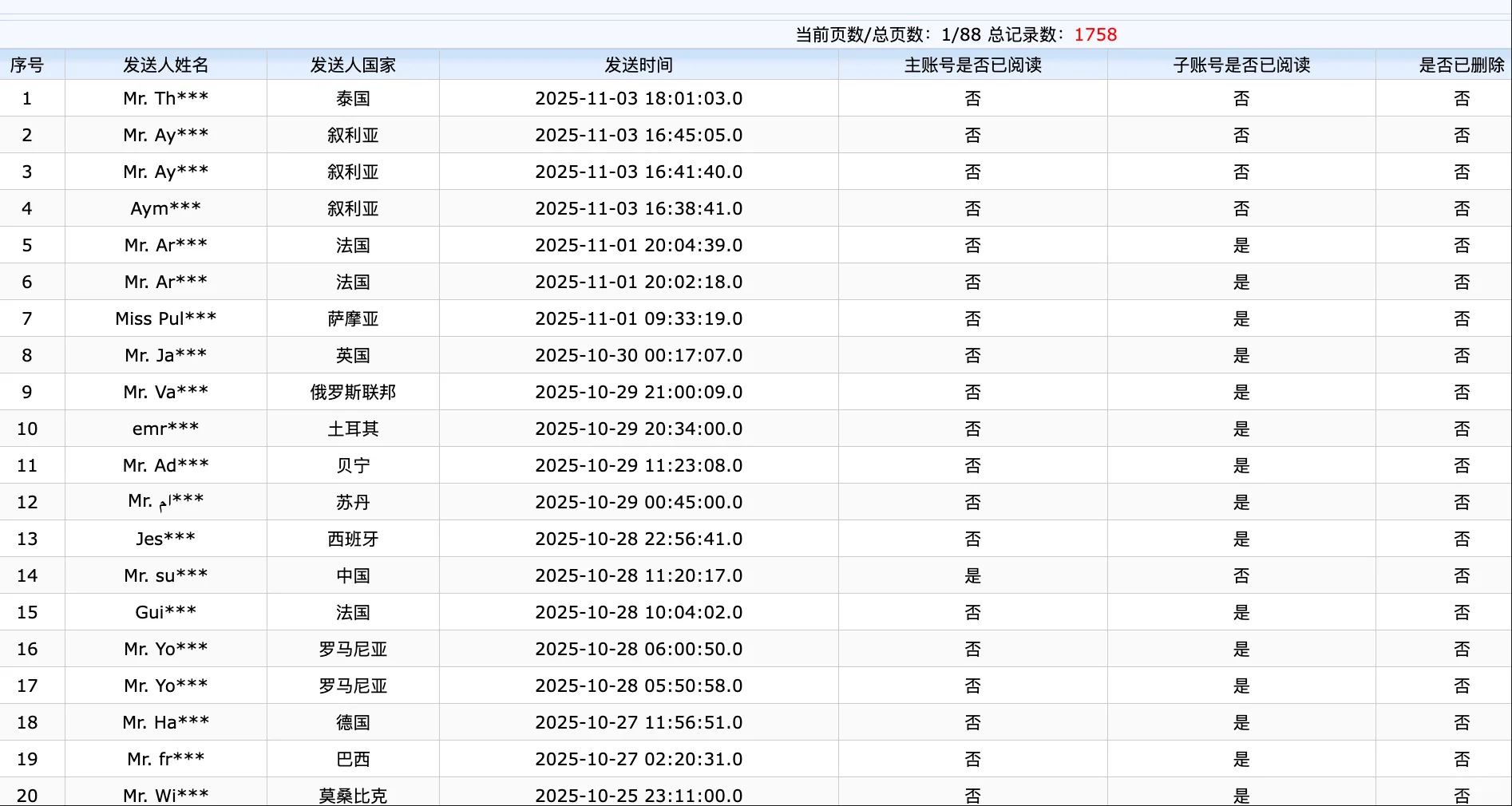Image resolution: width=1512 pixels, height=806 pixels.
Task: Select the Jes*** entry from 西班牙
Action: pos(164,539)
